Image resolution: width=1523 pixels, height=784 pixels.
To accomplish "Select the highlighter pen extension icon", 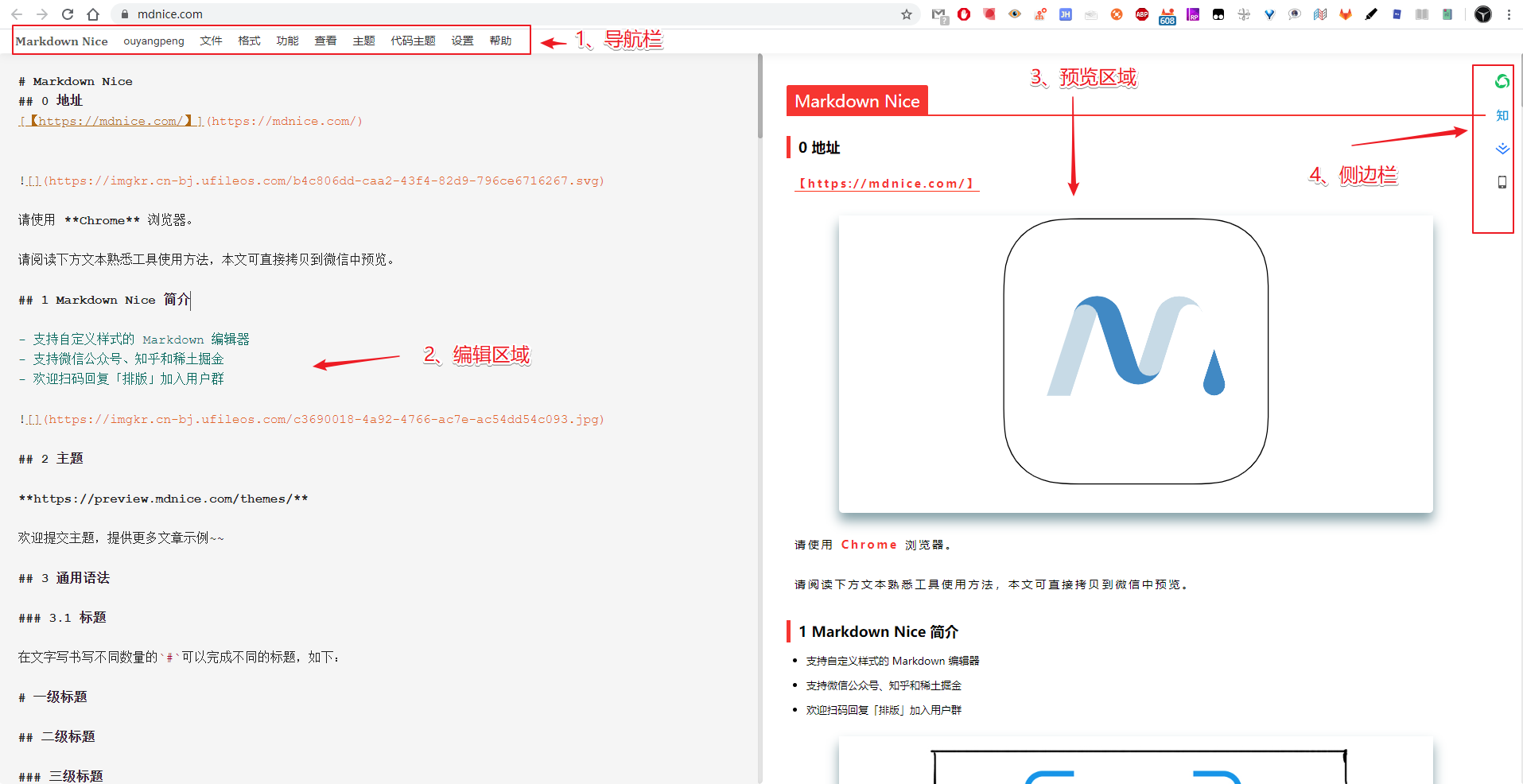I will pyautogui.click(x=1370, y=14).
